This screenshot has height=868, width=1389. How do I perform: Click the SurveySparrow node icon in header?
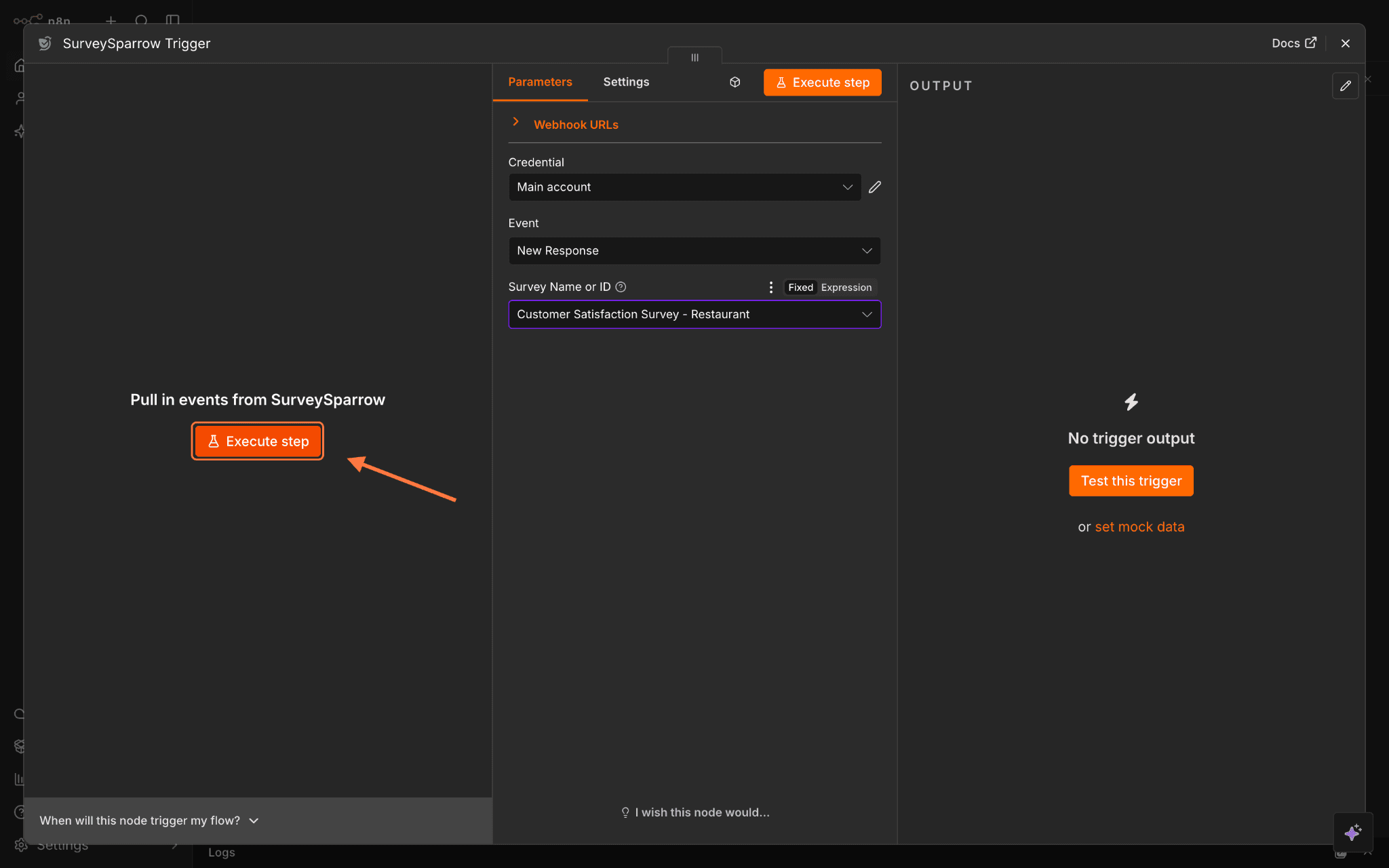[x=45, y=43]
